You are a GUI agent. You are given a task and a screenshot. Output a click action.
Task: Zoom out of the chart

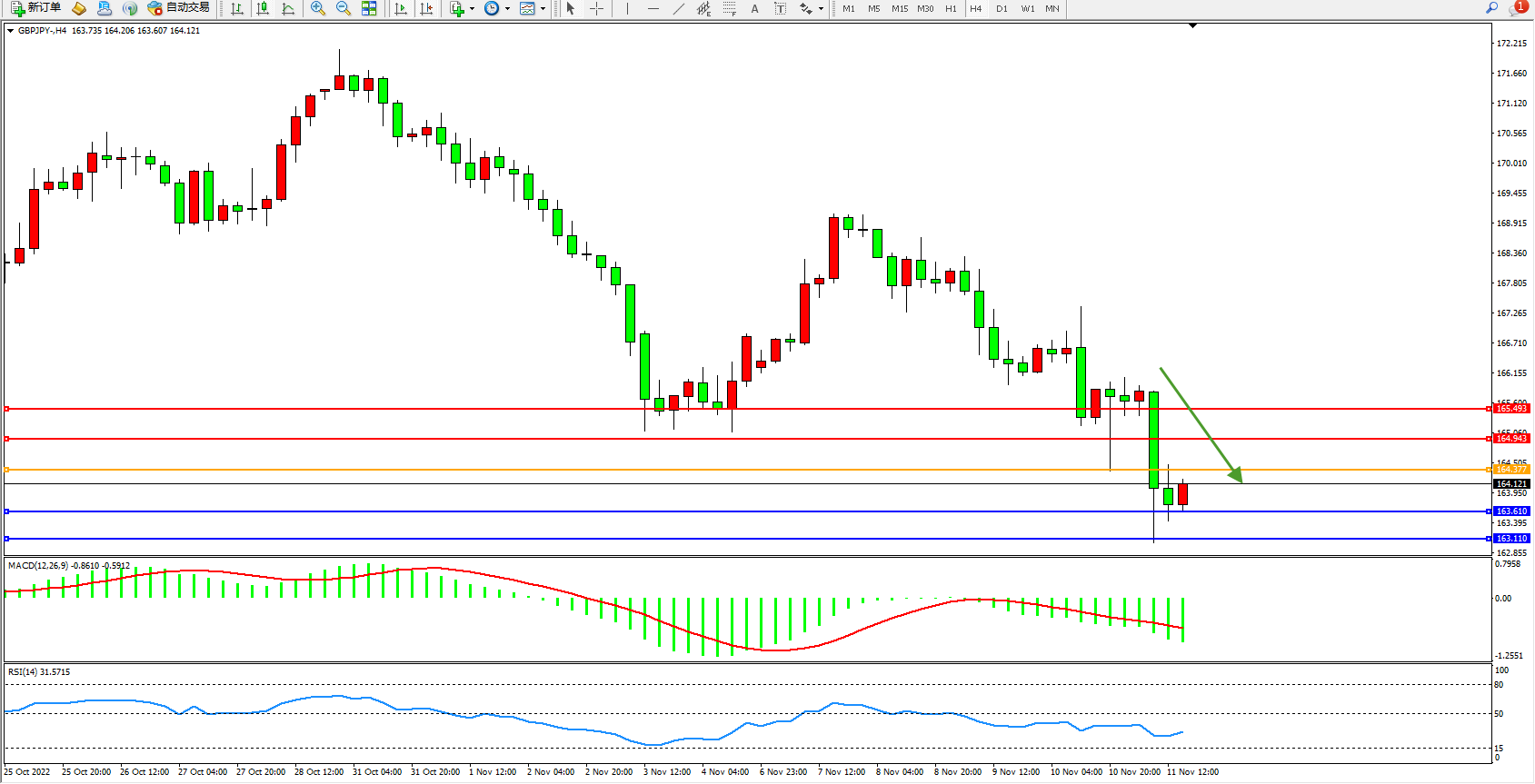pos(344,8)
